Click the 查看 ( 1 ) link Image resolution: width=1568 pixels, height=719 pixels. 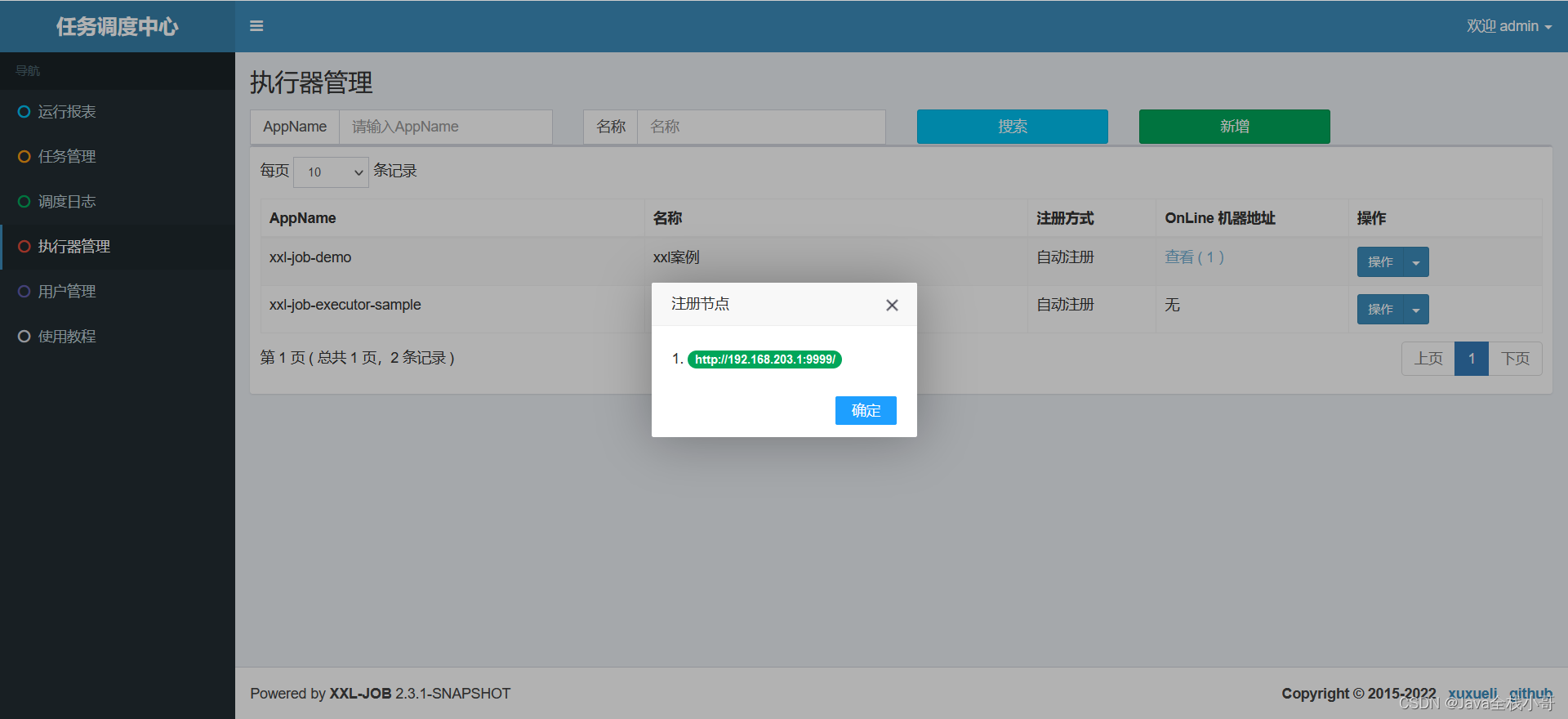(x=1194, y=257)
